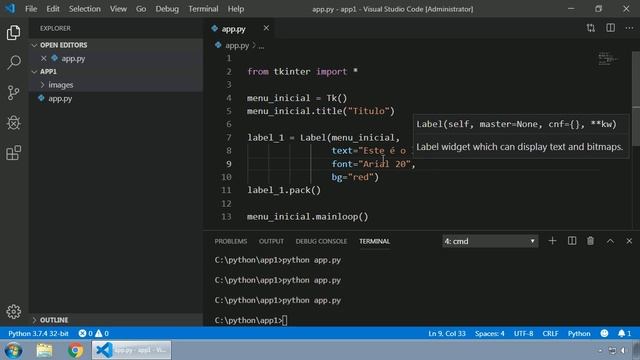This screenshot has width=640, height=360.
Task: Click the terminal command prompt input
Action: 284,320
